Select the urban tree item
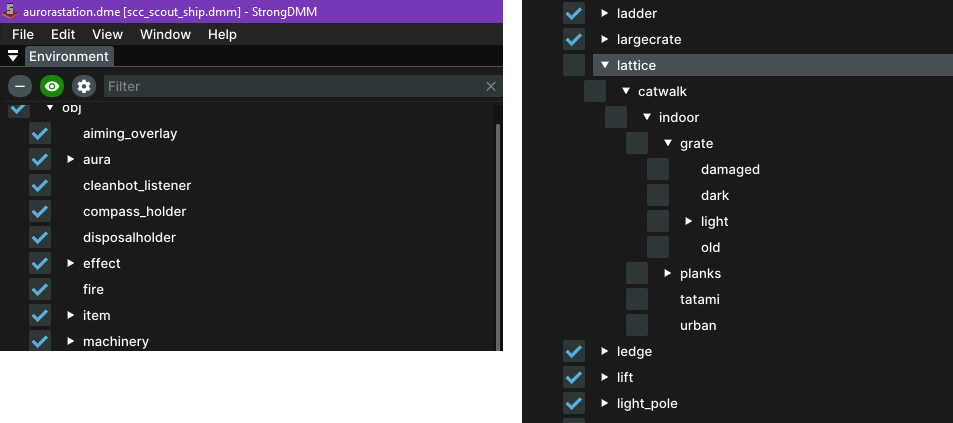953x423 pixels. click(x=698, y=325)
